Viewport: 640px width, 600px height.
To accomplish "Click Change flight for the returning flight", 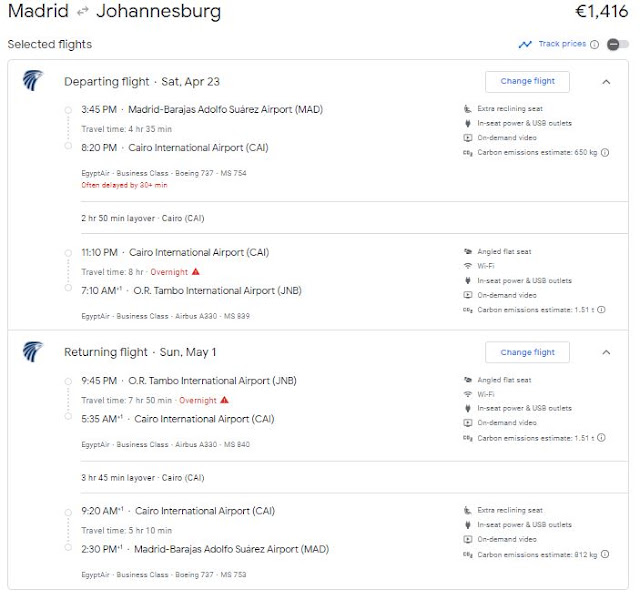I will [x=527, y=352].
